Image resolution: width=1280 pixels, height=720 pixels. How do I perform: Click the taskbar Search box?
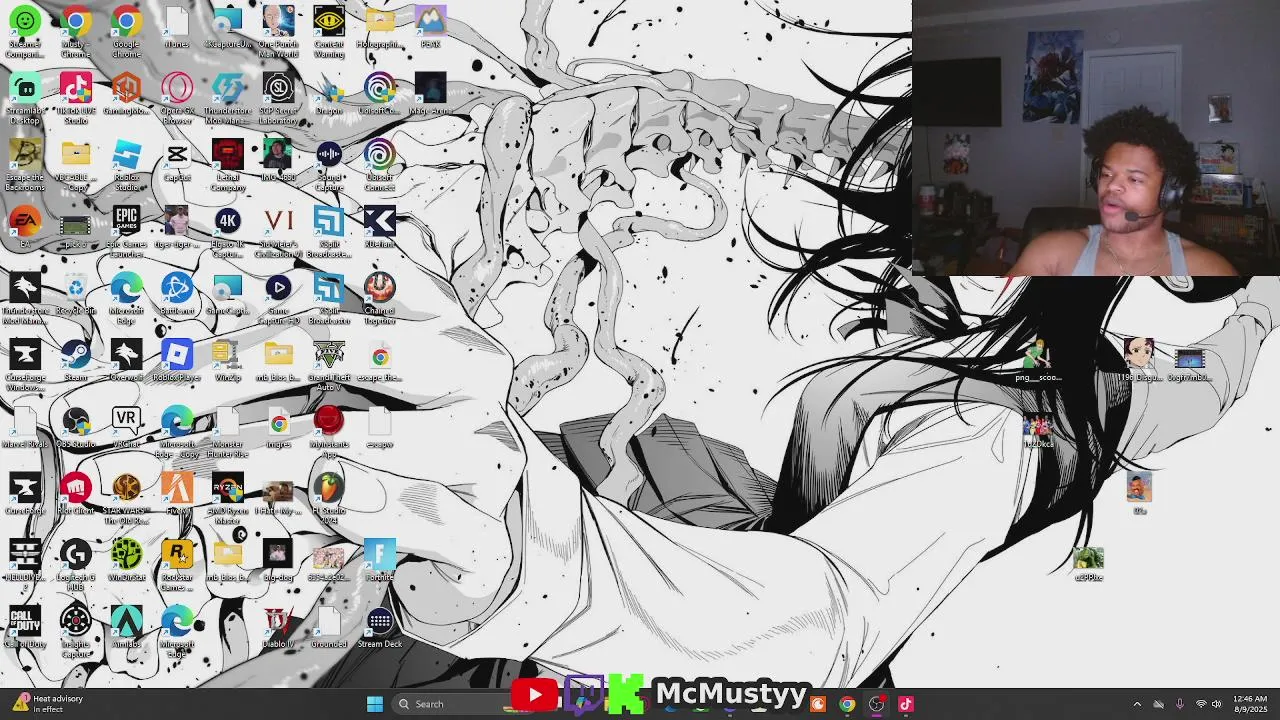click(448, 704)
